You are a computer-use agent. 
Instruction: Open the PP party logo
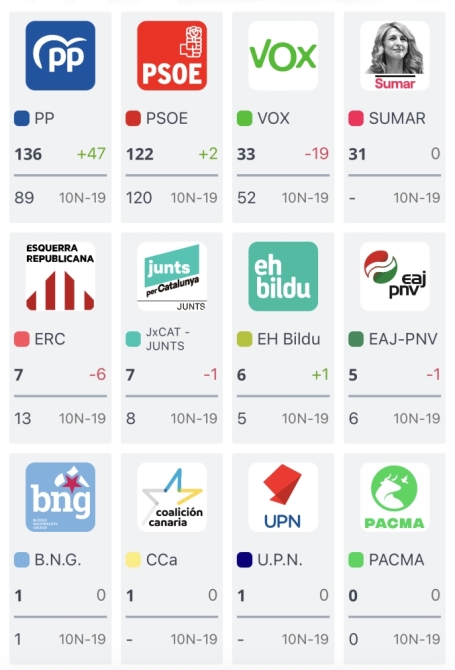[x=60, y=56]
